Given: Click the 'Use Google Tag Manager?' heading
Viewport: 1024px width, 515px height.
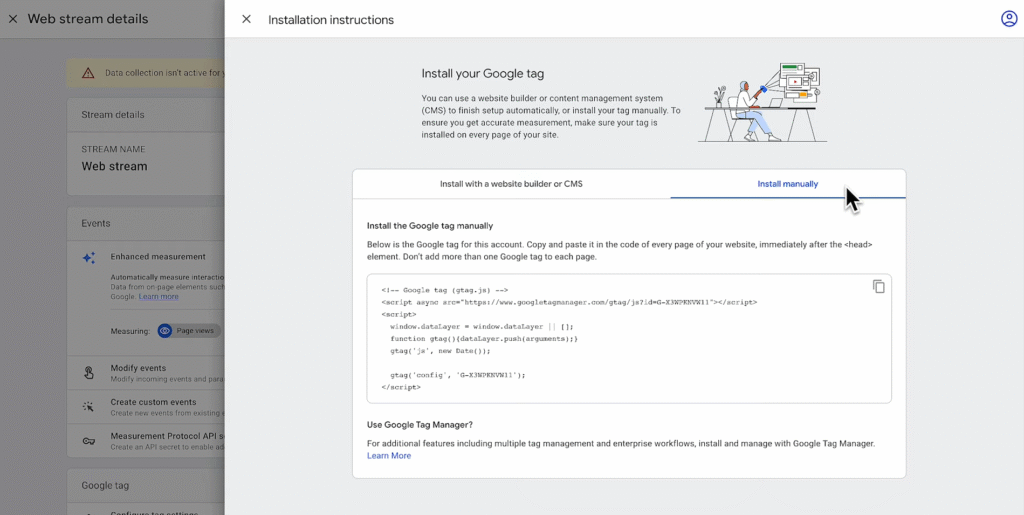Looking at the screenshot, I should [x=420, y=425].
